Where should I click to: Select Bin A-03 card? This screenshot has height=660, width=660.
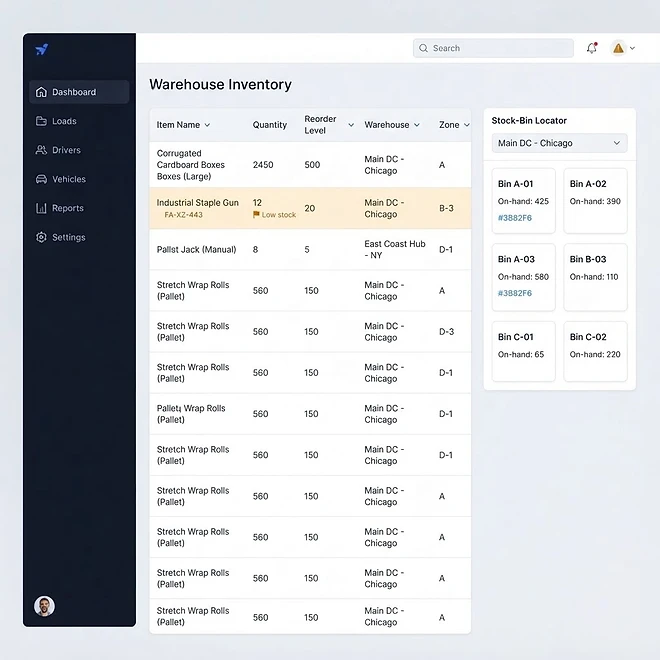pos(524,277)
